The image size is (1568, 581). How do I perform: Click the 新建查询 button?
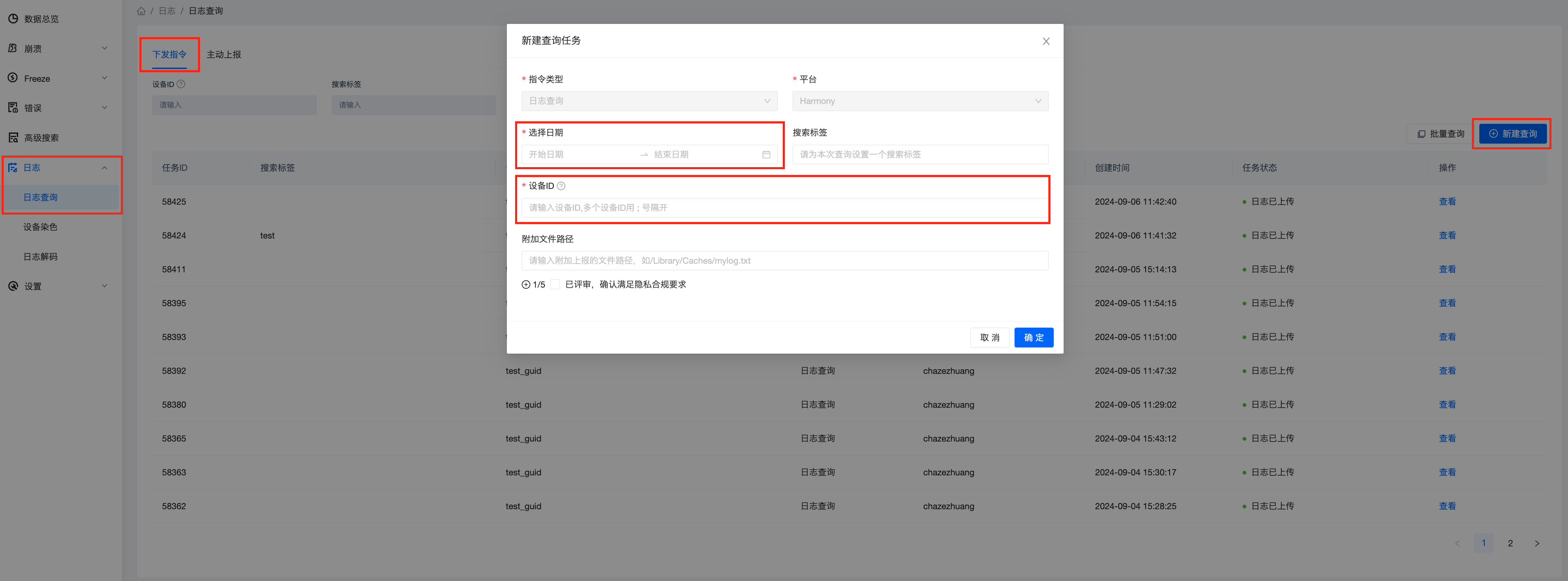click(1513, 134)
